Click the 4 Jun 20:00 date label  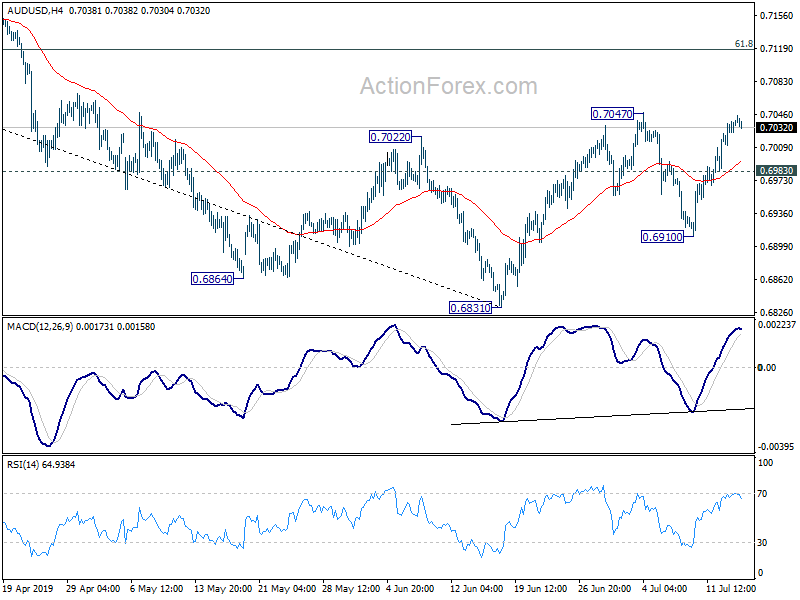tap(410, 588)
